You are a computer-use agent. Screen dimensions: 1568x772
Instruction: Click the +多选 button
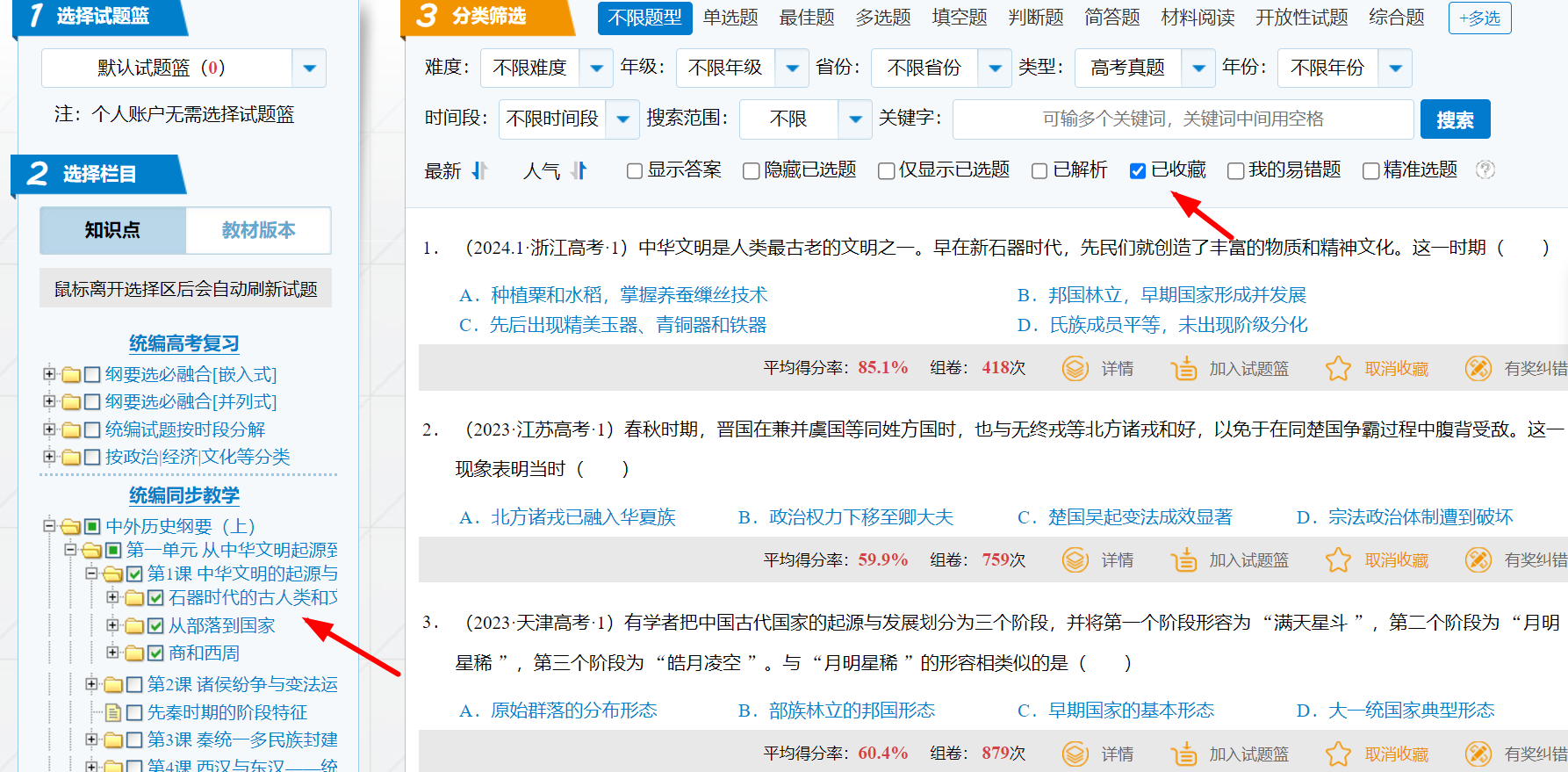[1479, 18]
